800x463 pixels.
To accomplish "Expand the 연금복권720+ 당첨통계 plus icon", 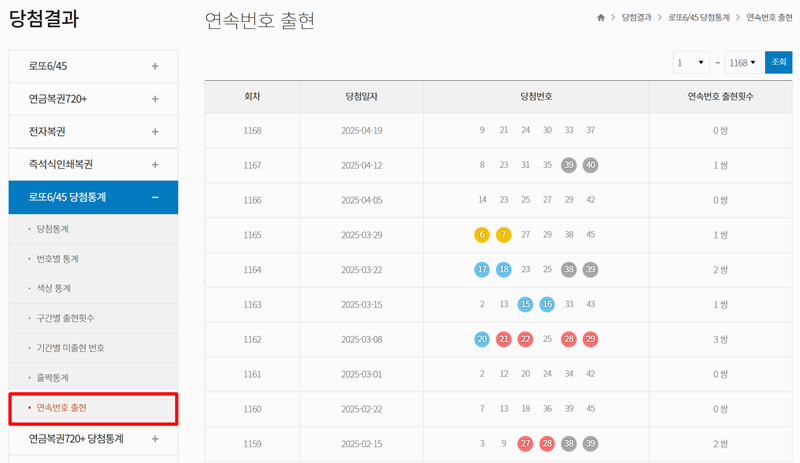I will tap(155, 438).
